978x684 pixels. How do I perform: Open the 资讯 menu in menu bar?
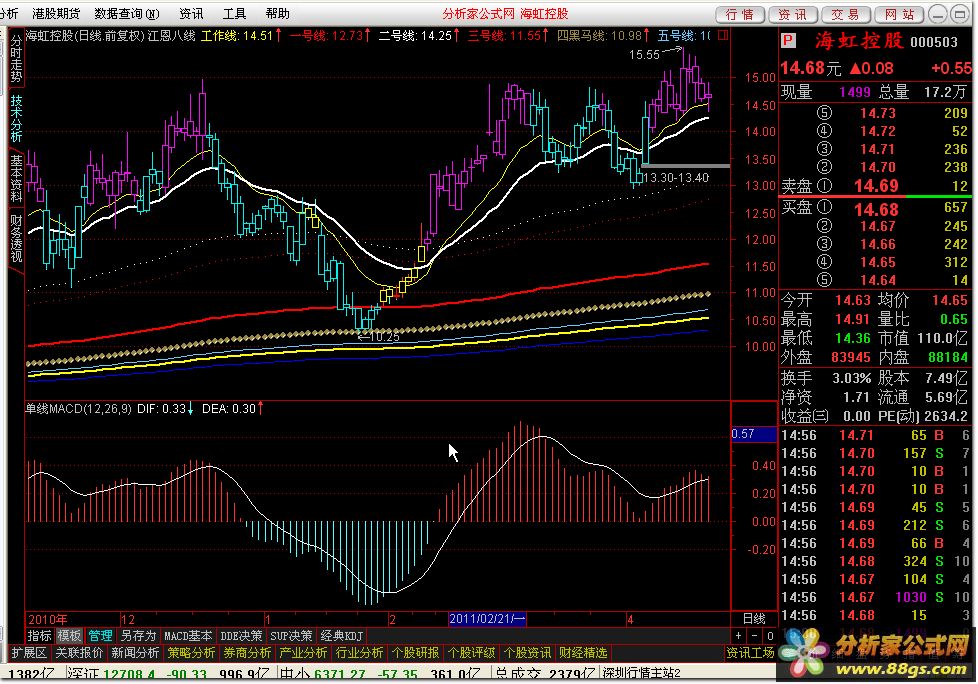(x=191, y=13)
